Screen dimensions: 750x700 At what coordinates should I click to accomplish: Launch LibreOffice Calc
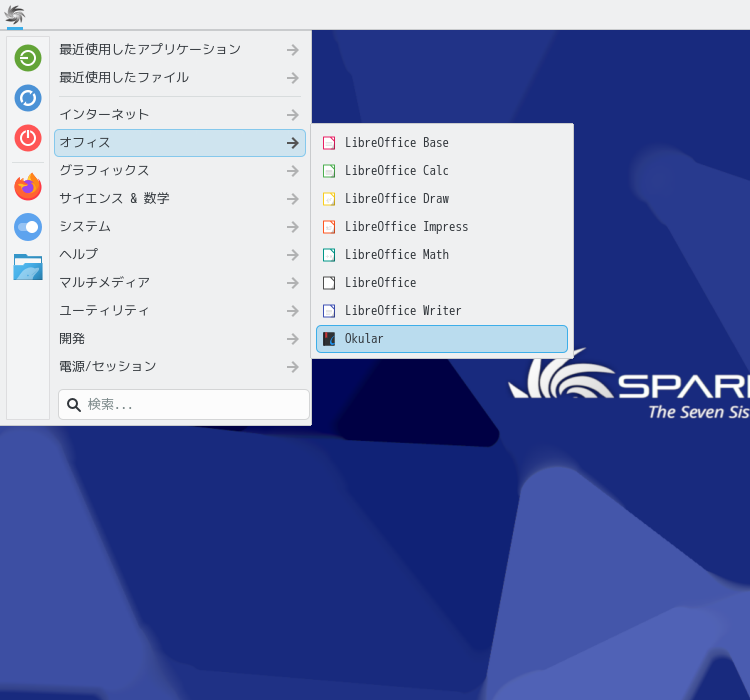click(442, 171)
